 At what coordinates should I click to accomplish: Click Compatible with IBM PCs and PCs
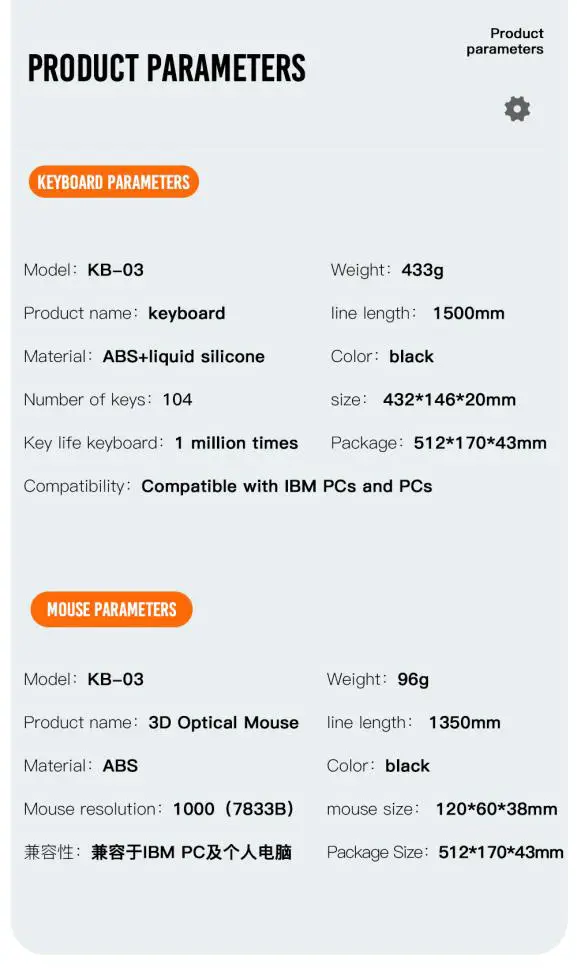287,486
